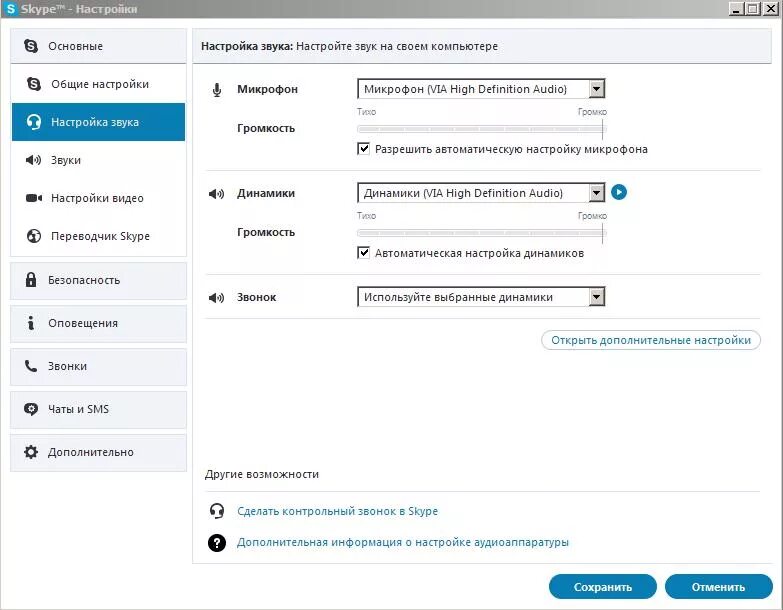
Task: Select the Настройка звука tab
Action: pos(98,122)
